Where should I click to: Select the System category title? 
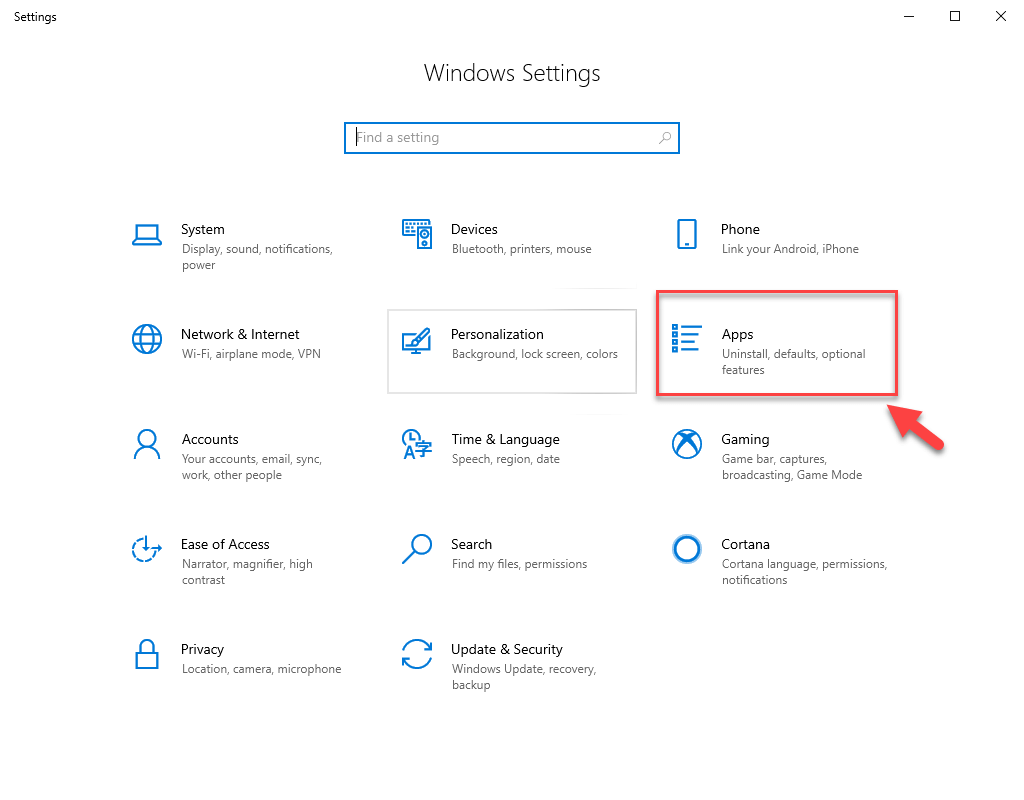pyautogui.click(x=202, y=229)
